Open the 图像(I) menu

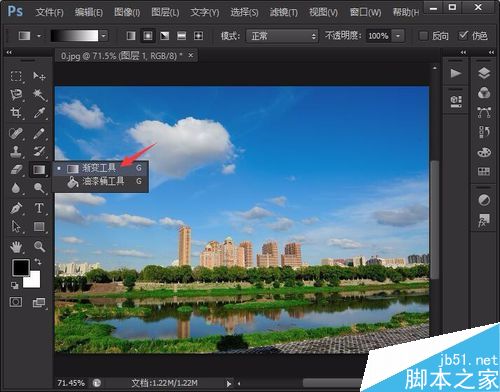pos(127,13)
